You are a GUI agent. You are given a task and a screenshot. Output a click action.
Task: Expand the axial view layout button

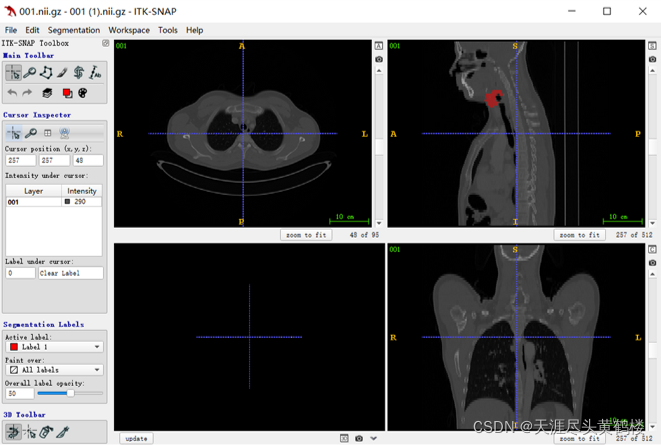pyautogui.click(x=379, y=46)
